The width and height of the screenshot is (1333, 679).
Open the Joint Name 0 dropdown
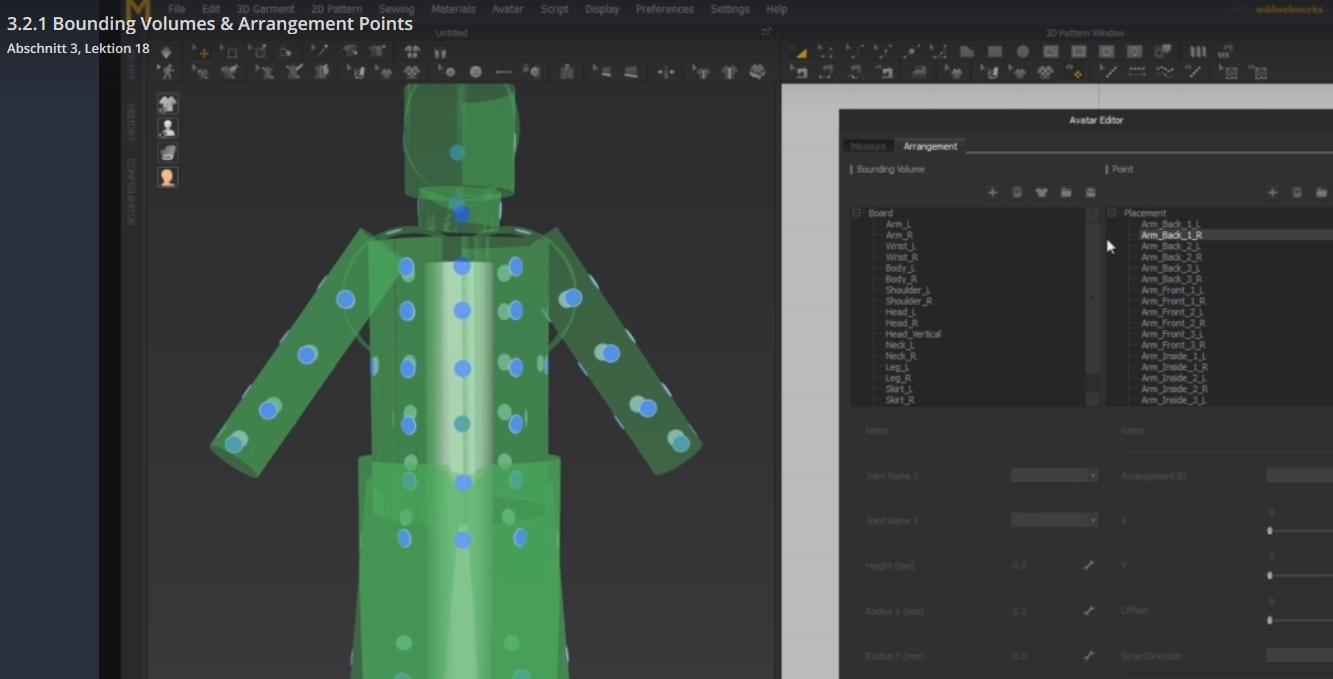click(x=1054, y=476)
